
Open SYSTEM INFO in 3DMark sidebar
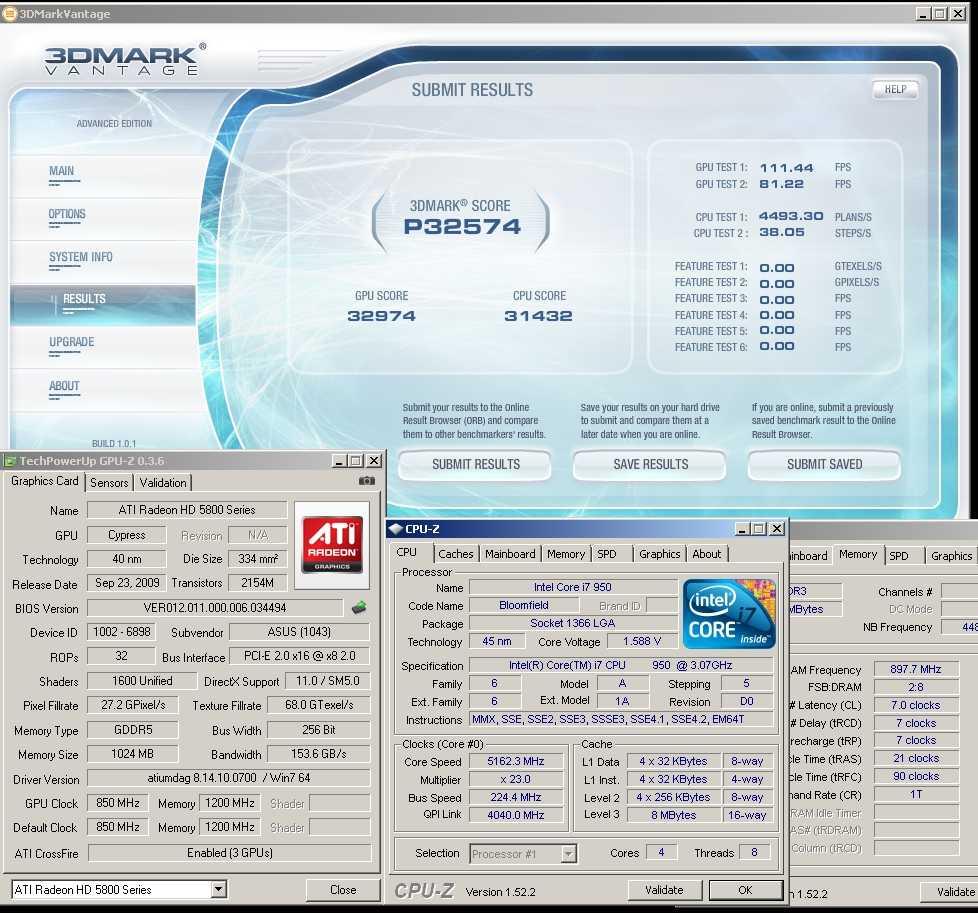pyautogui.click(x=80, y=257)
